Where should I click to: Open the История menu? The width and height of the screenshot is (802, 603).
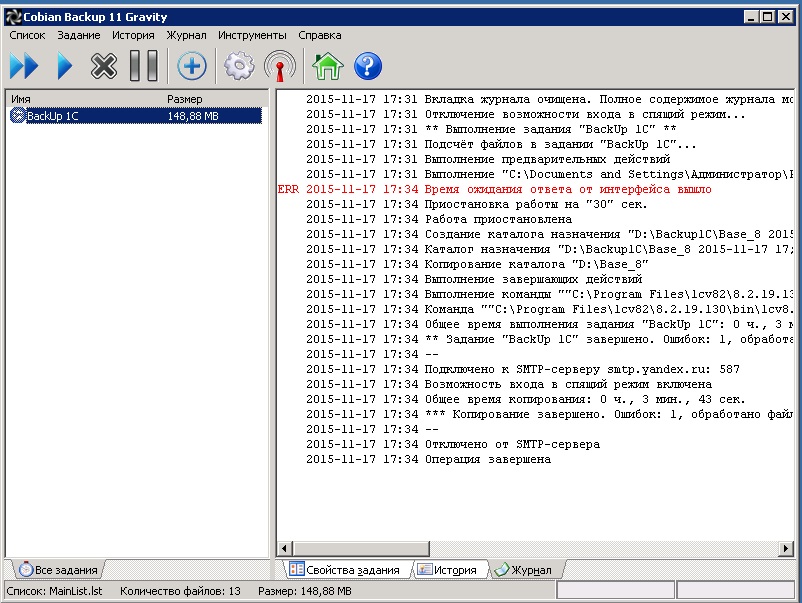133,35
